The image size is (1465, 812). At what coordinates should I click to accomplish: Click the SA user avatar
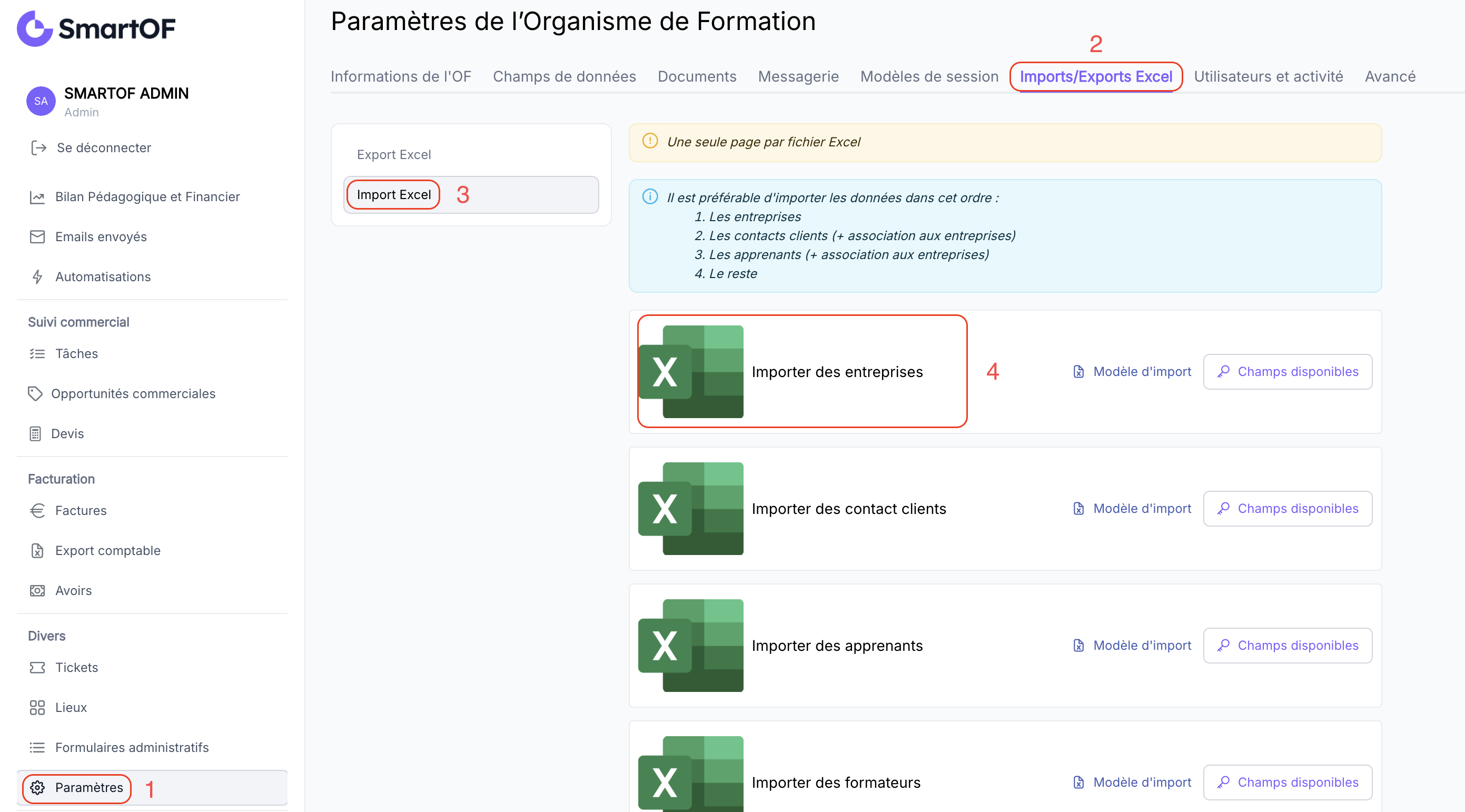(x=41, y=101)
